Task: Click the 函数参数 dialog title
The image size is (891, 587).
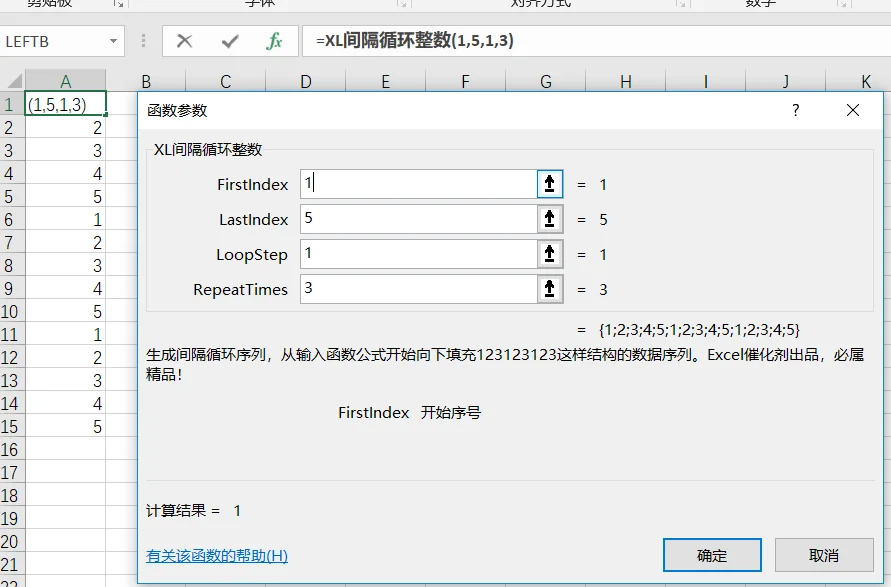Action: [x=177, y=110]
